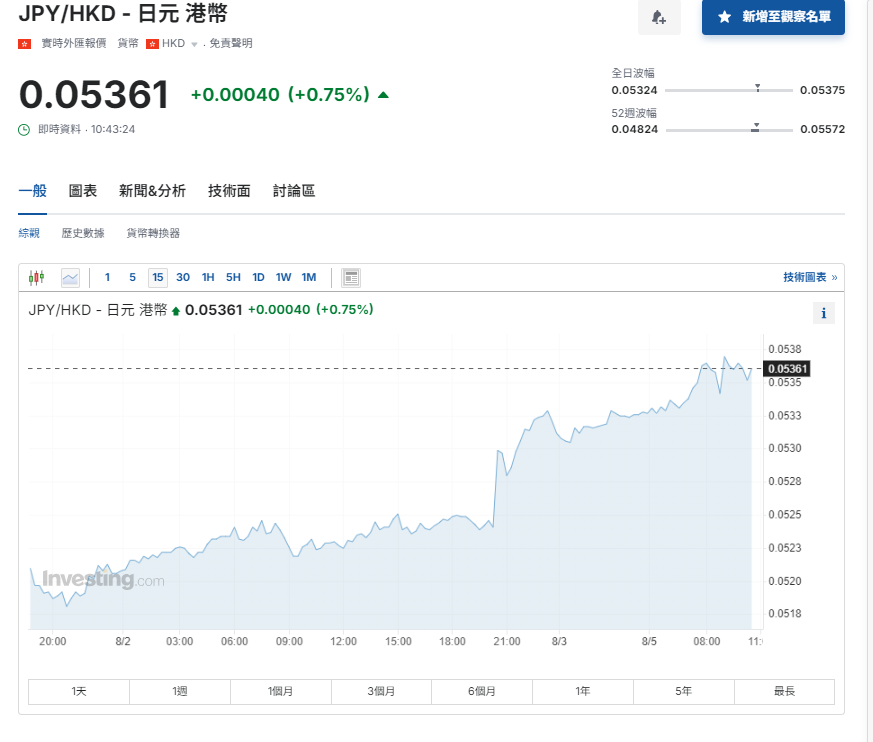The height and width of the screenshot is (742, 873).
Task: Activate the 1D interval
Action: pyautogui.click(x=258, y=277)
